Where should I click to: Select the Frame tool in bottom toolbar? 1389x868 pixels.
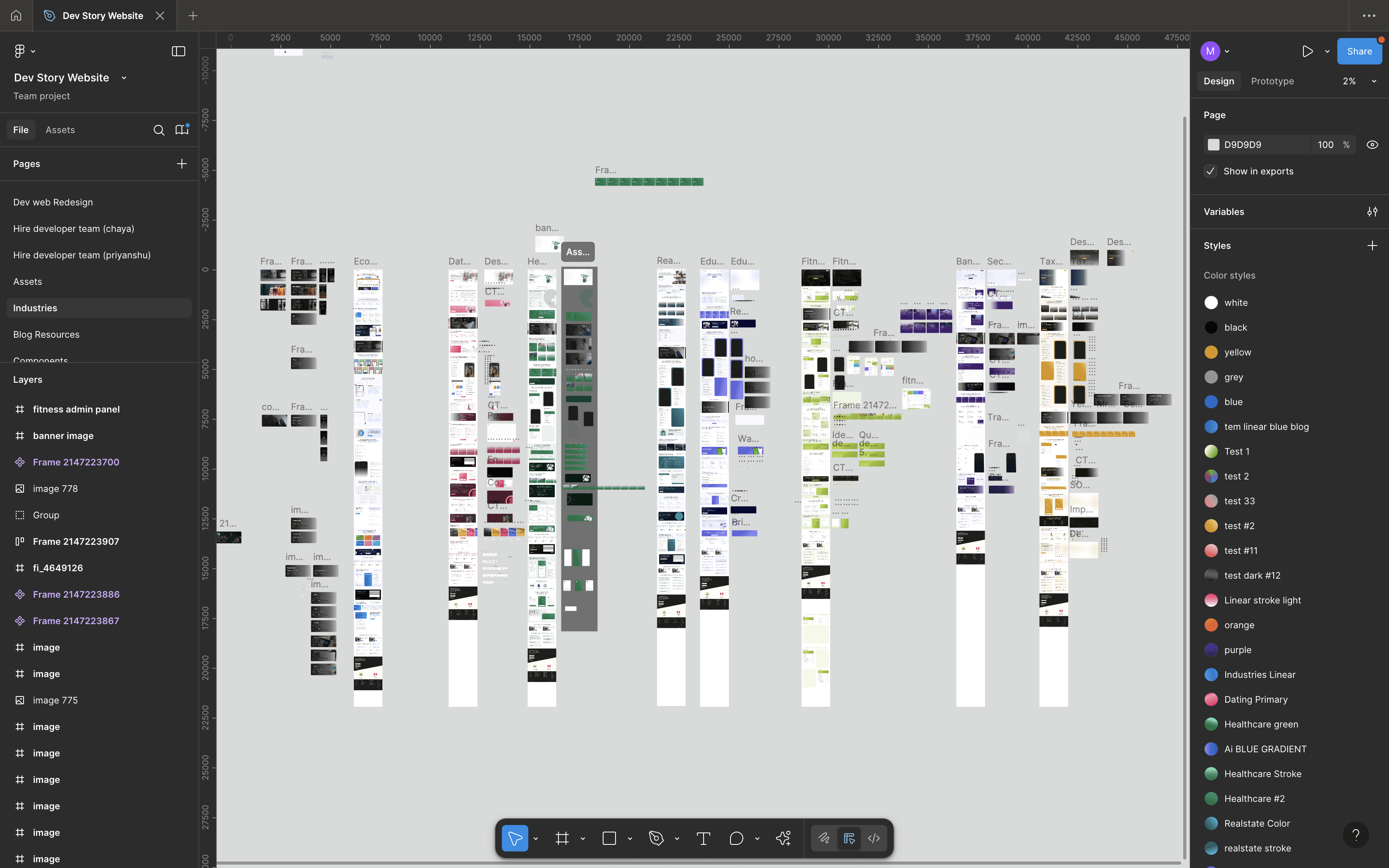[x=562, y=839]
